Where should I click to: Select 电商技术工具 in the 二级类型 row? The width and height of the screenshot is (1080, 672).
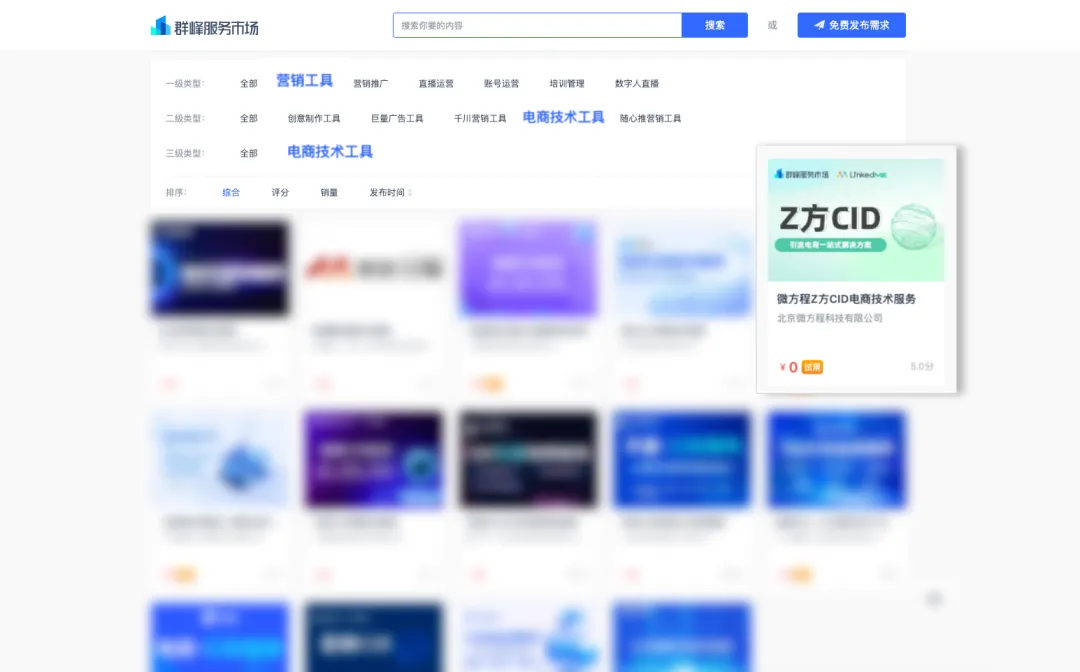[x=563, y=117]
